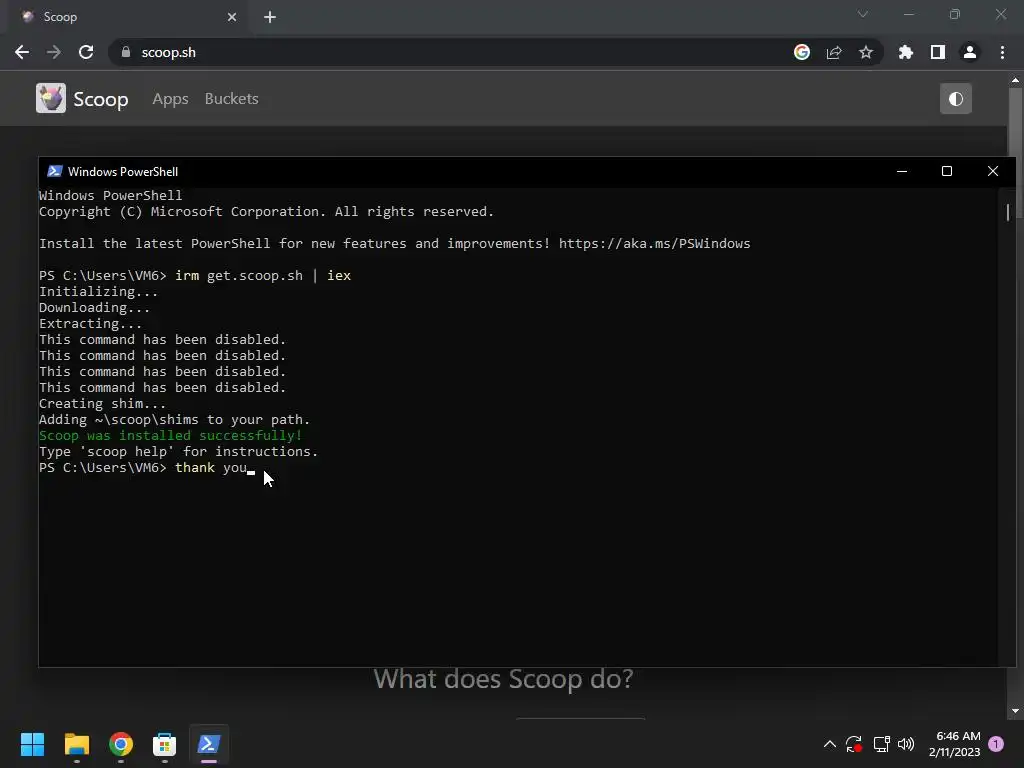This screenshot has width=1024, height=768.
Task: Open Chrome side panel
Action: pyautogui.click(x=938, y=52)
